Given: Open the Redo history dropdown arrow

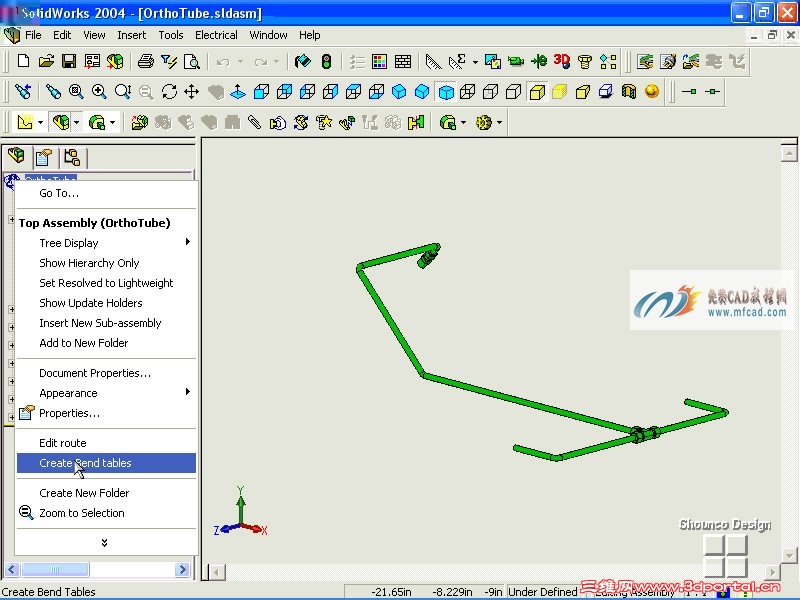Looking at the screenshot, I should tap(276, 61).
